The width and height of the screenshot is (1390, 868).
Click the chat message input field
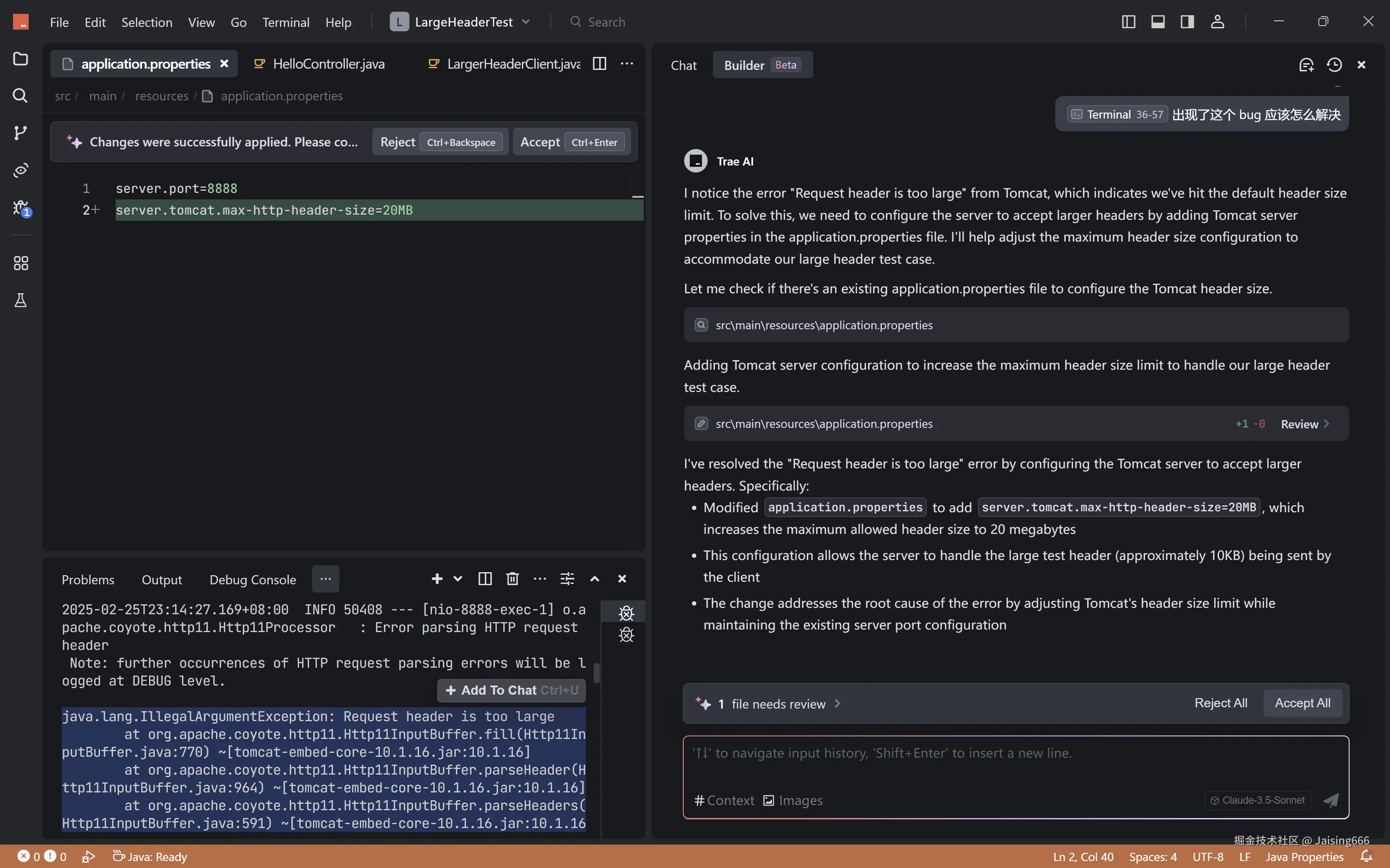(1015, 764)
